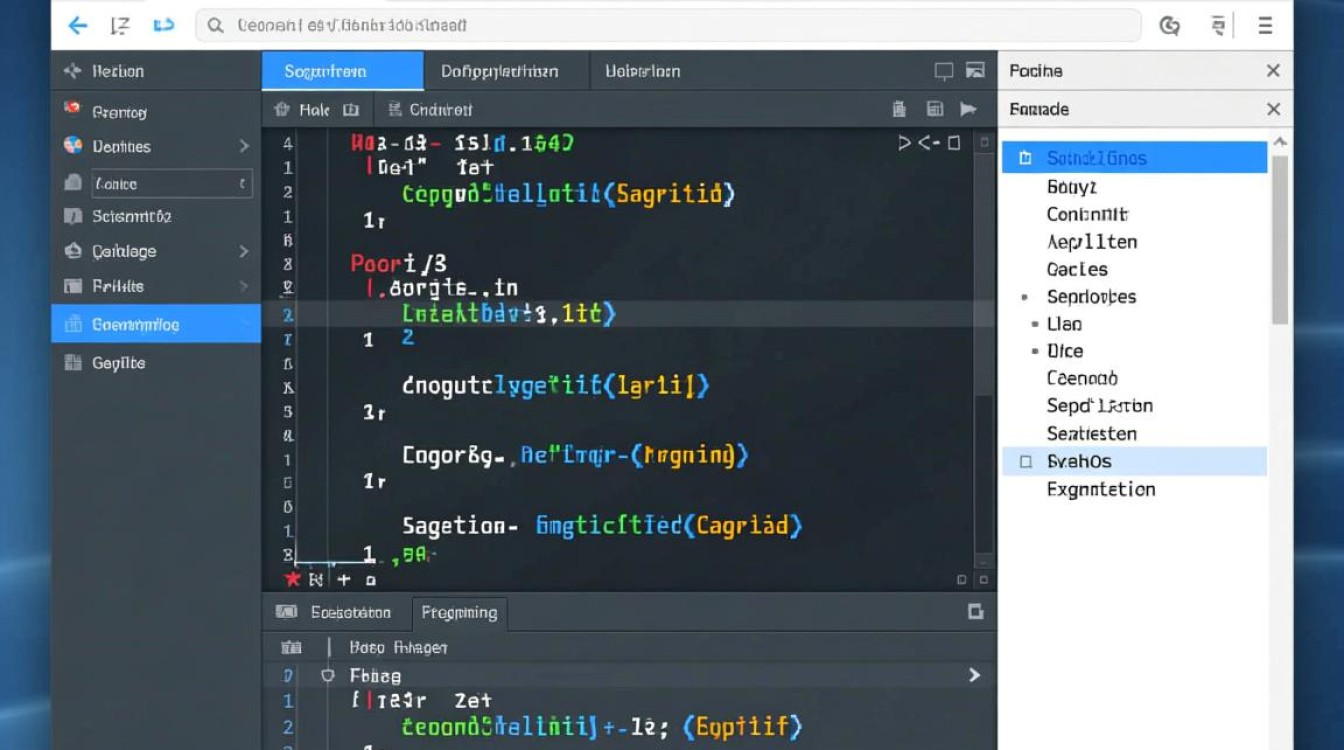The image size is (1344, 750).
Task: Expand the Denities sidebar chevron
Action: [243, 146]
